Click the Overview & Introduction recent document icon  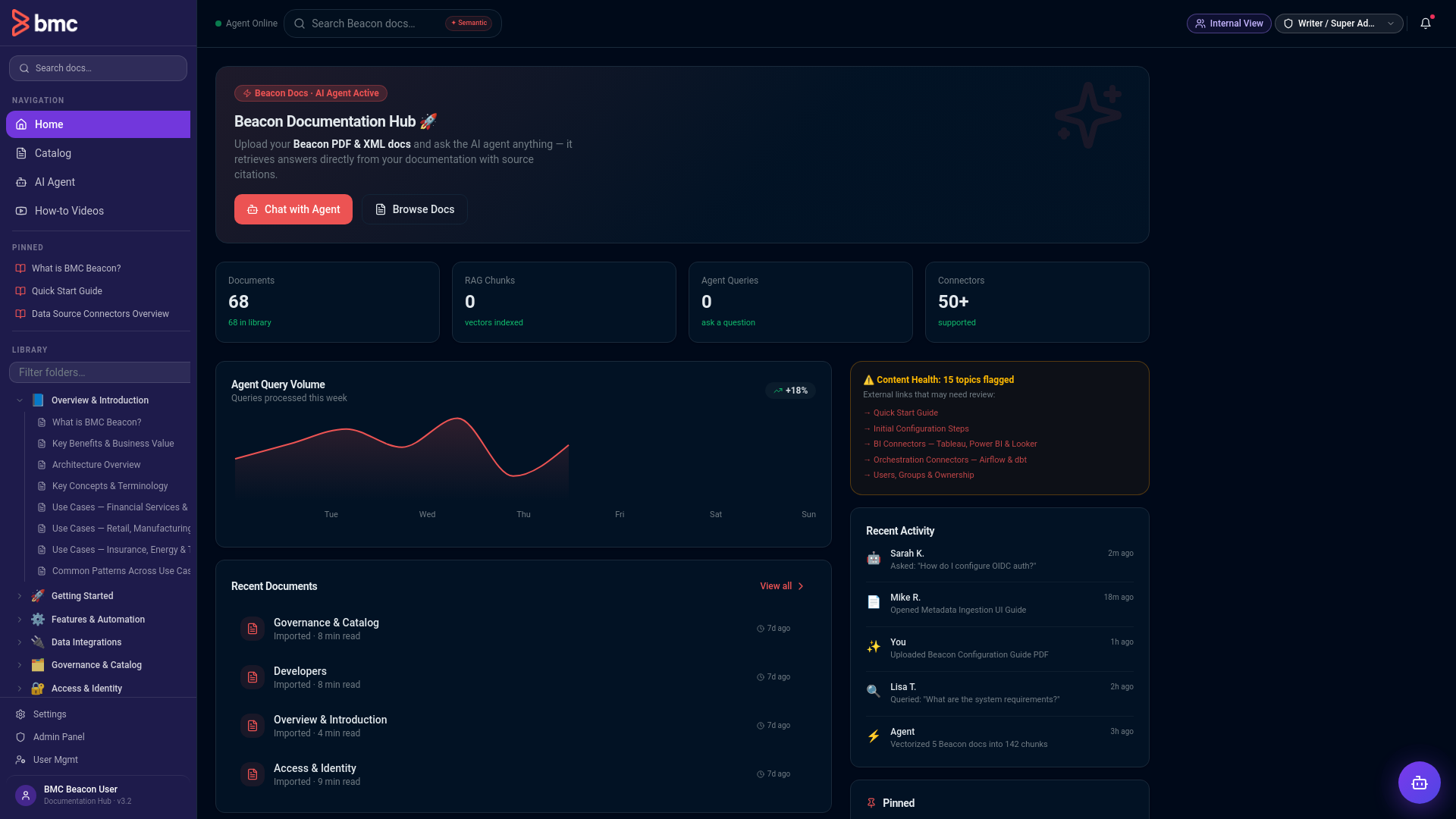[x=253, y=726]
